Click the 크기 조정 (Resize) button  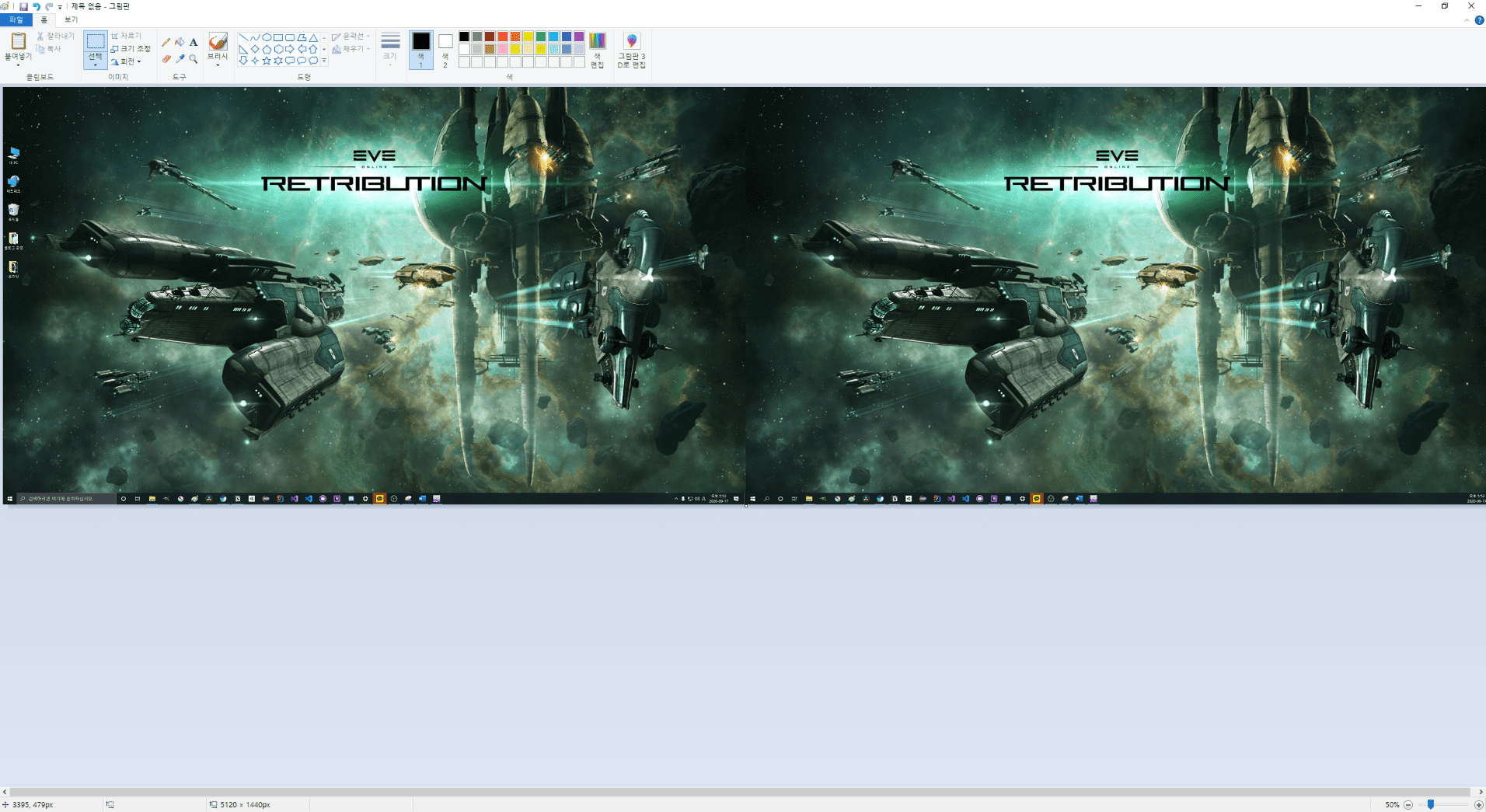(x=131, y=49)
